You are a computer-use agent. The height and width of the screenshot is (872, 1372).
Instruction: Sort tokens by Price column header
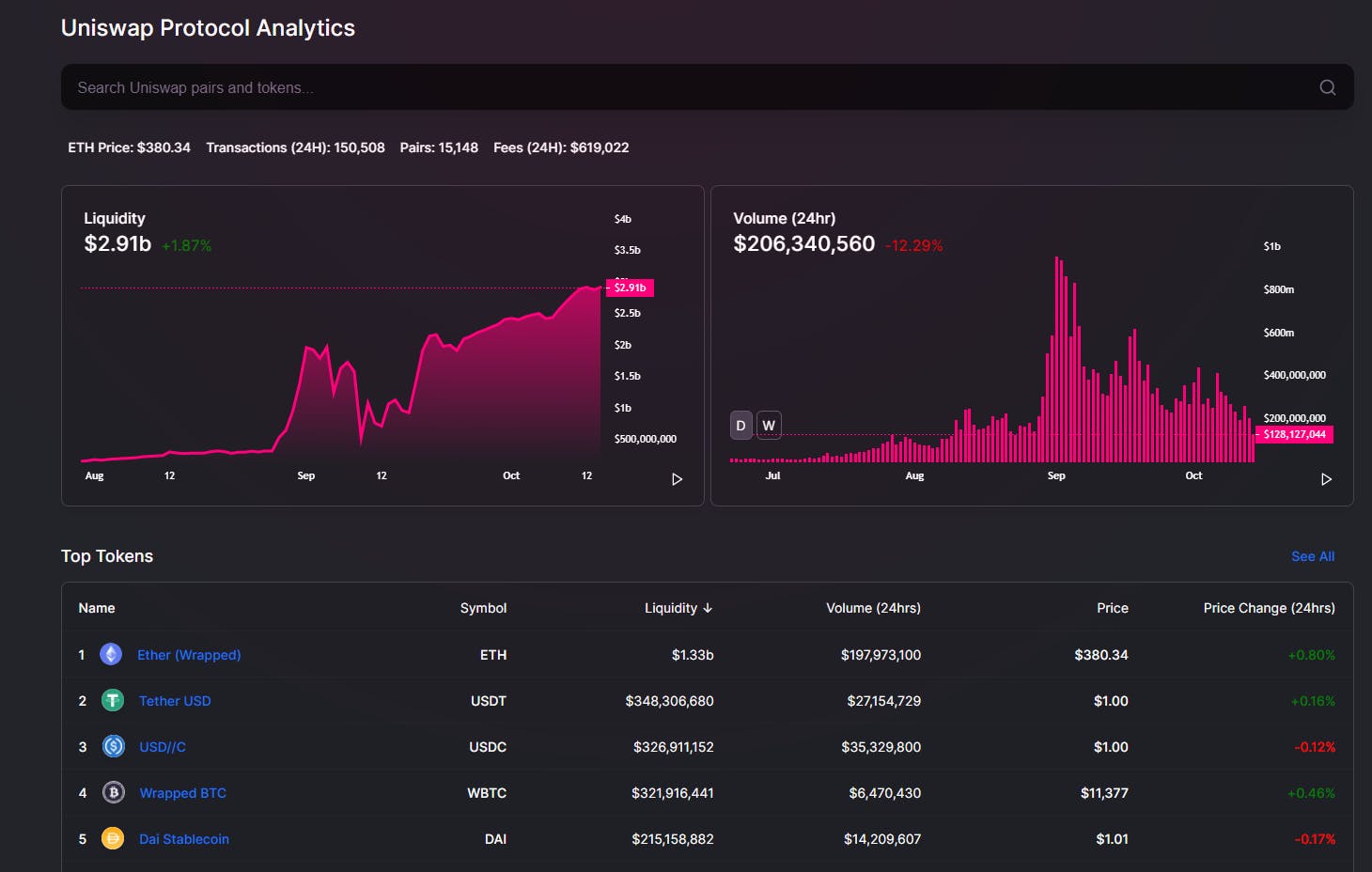[1112, 608]
